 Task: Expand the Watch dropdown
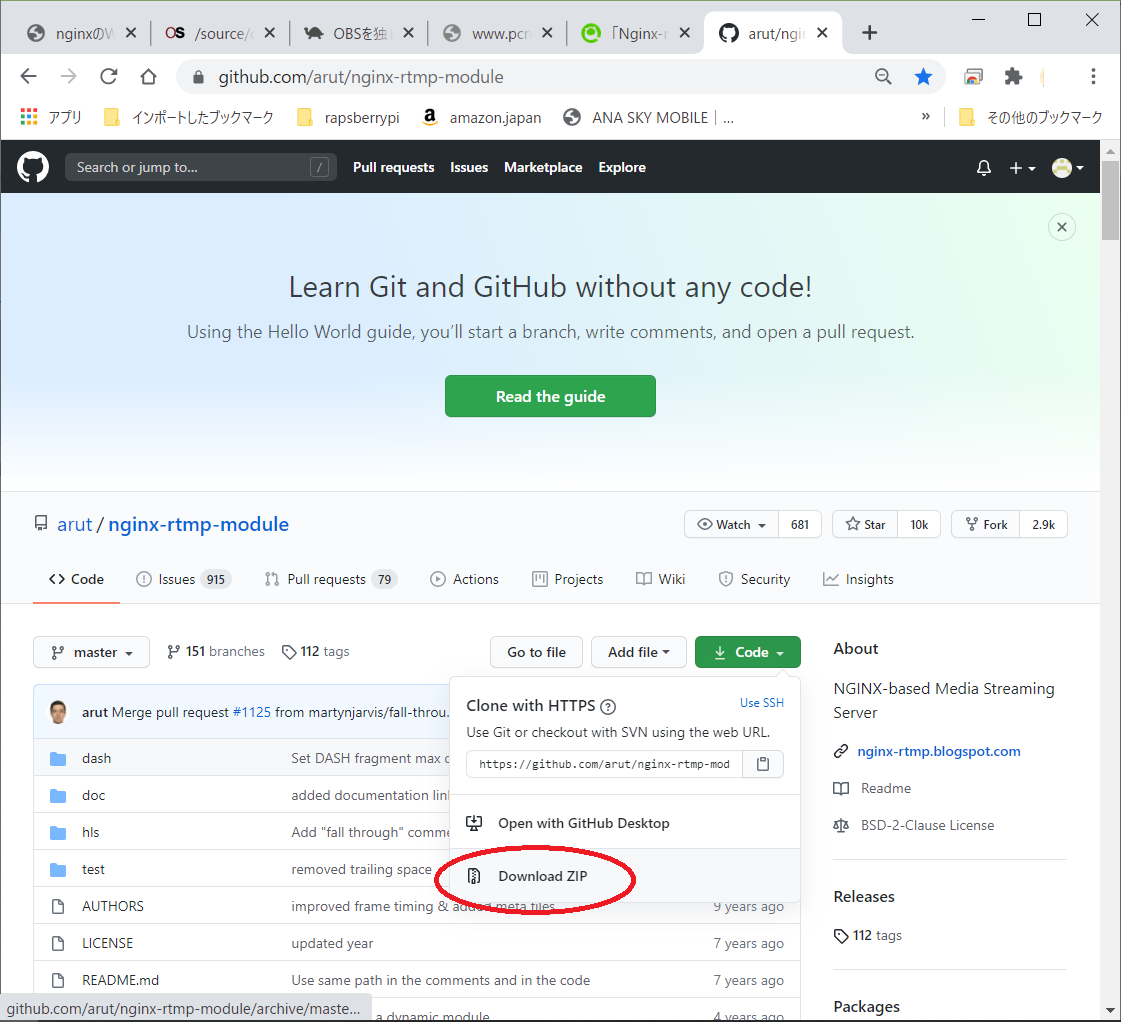pos(731,525)
